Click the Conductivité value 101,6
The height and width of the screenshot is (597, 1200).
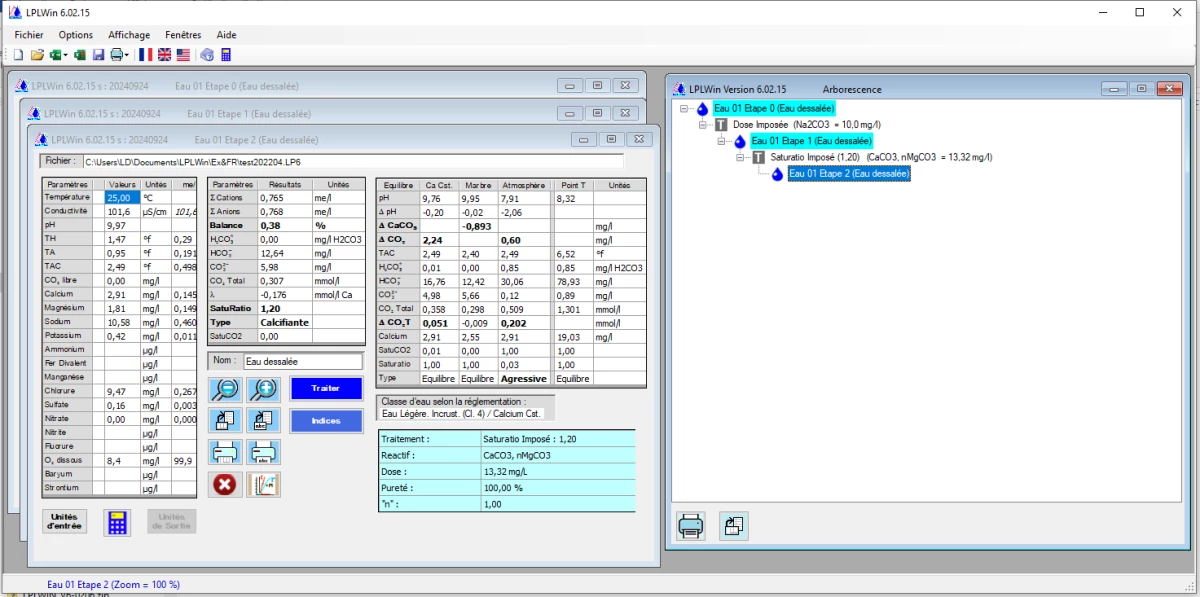pyautogui.click(x=122, y=211)
